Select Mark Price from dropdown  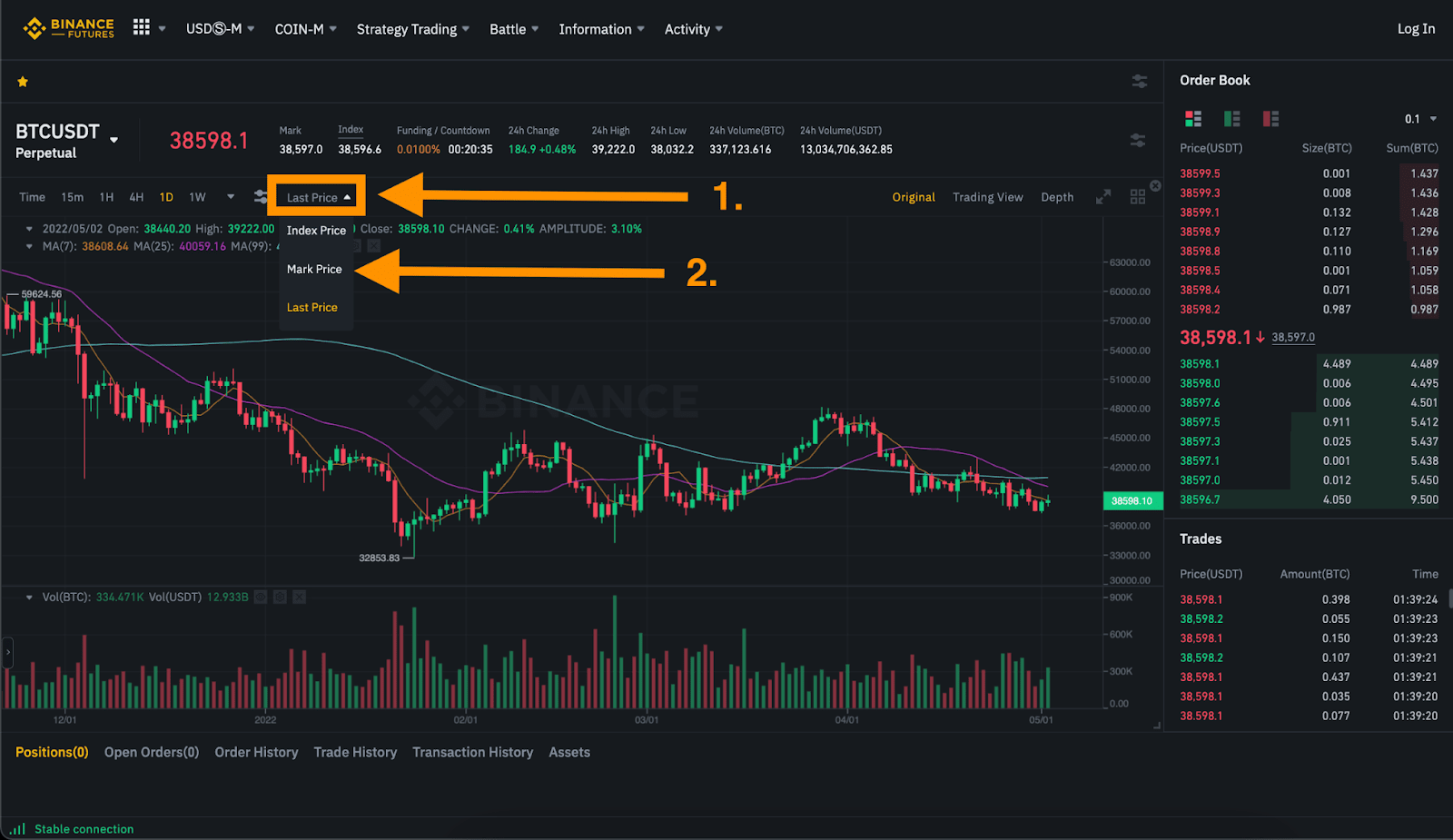[314, 269]
